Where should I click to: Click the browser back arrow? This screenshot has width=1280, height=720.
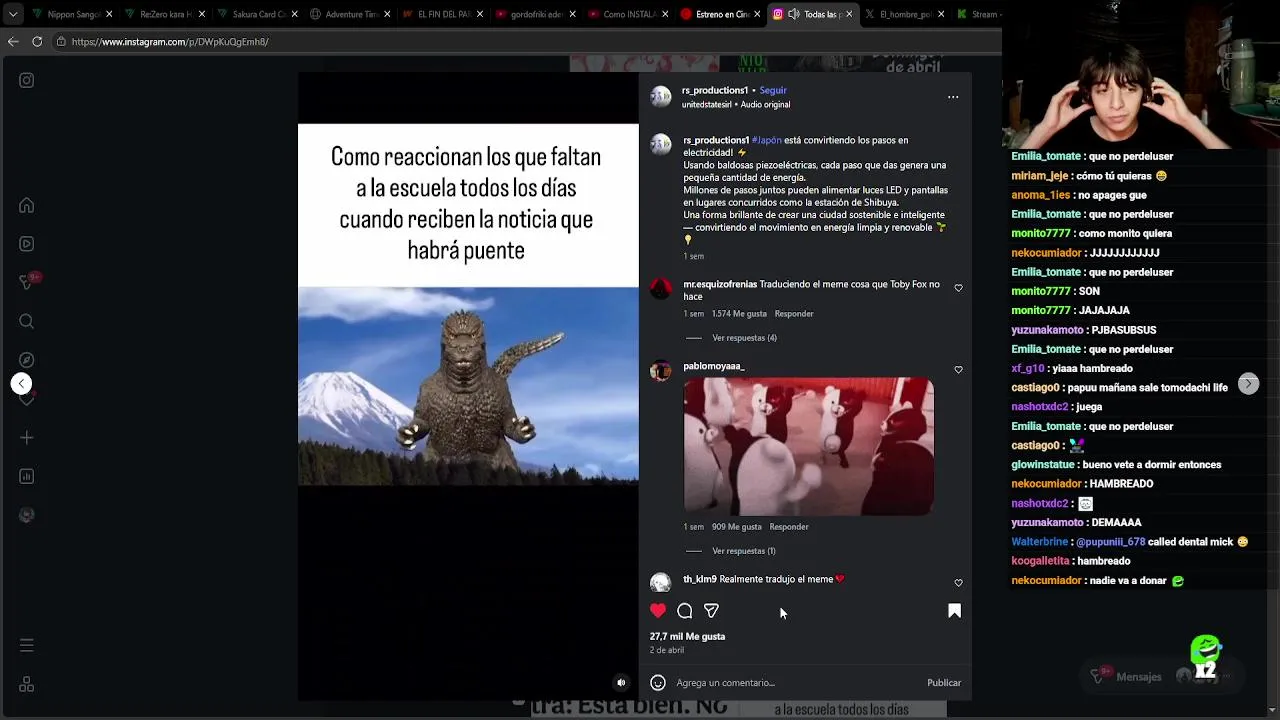coord(13,42)
